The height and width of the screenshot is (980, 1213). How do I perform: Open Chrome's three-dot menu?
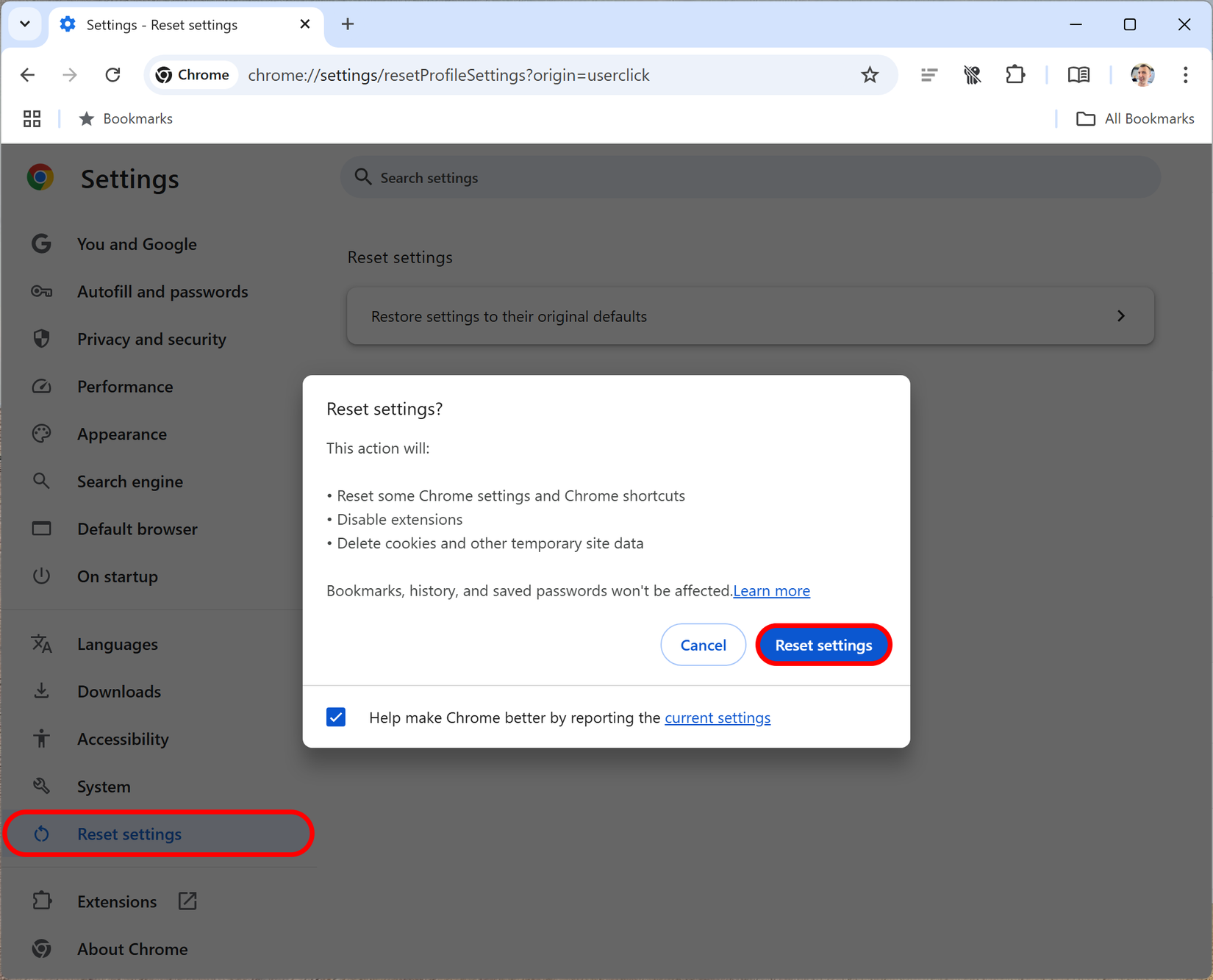coord(1186,74)
